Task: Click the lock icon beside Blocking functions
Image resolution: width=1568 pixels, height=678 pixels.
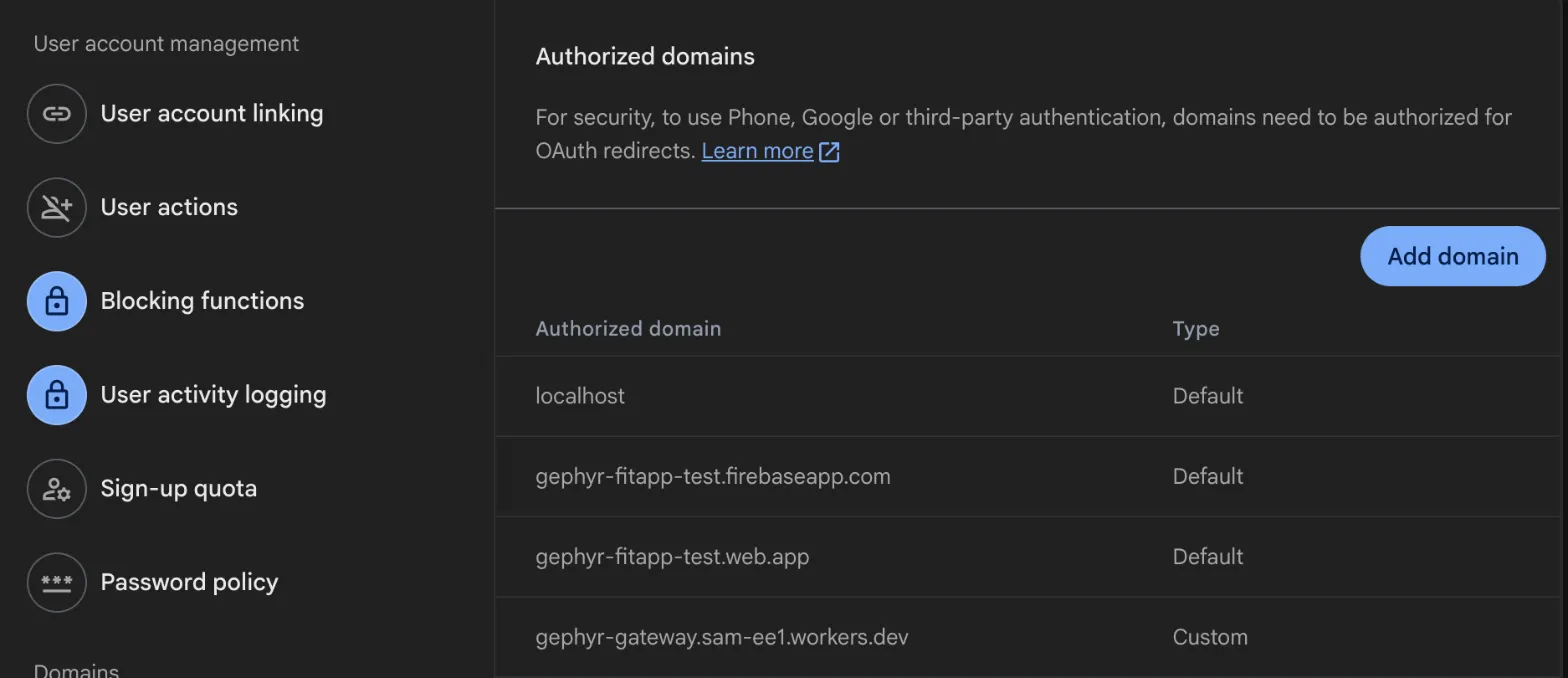Action: [57, 301]
